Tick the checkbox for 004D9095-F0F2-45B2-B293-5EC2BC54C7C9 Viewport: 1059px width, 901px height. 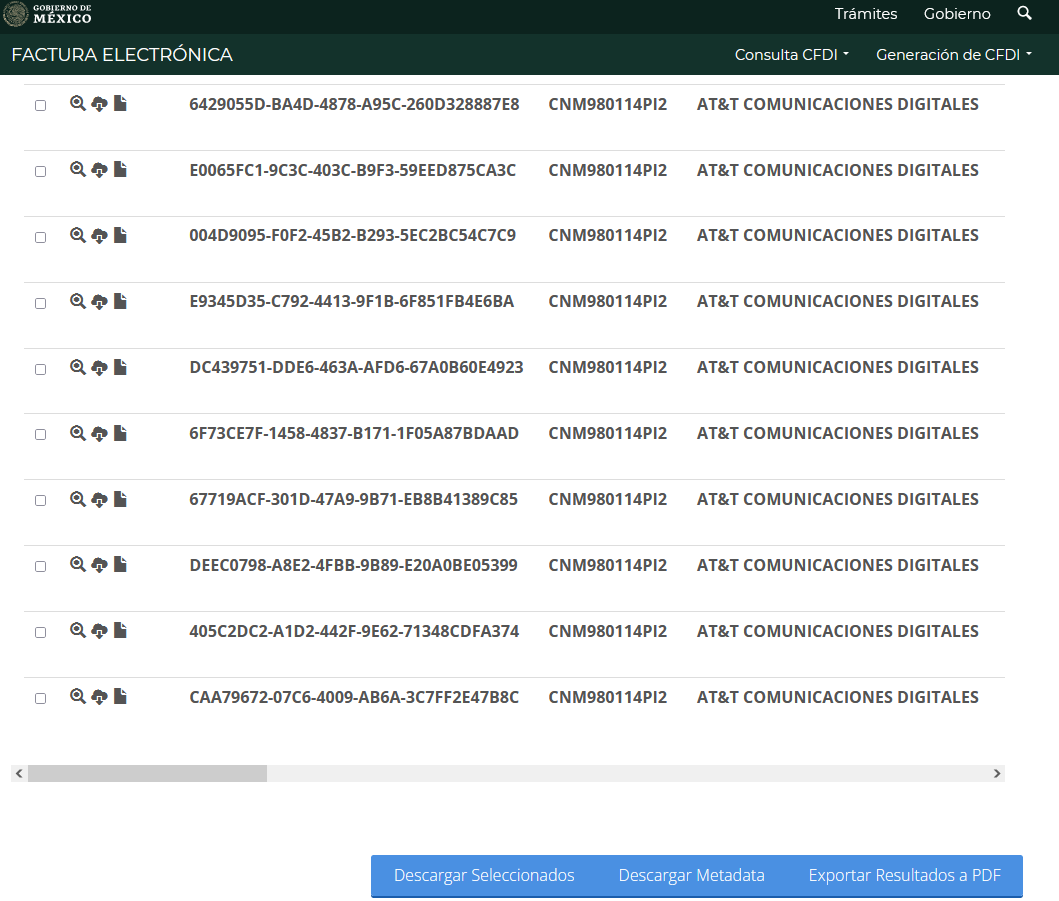click(x=41, y=237)
